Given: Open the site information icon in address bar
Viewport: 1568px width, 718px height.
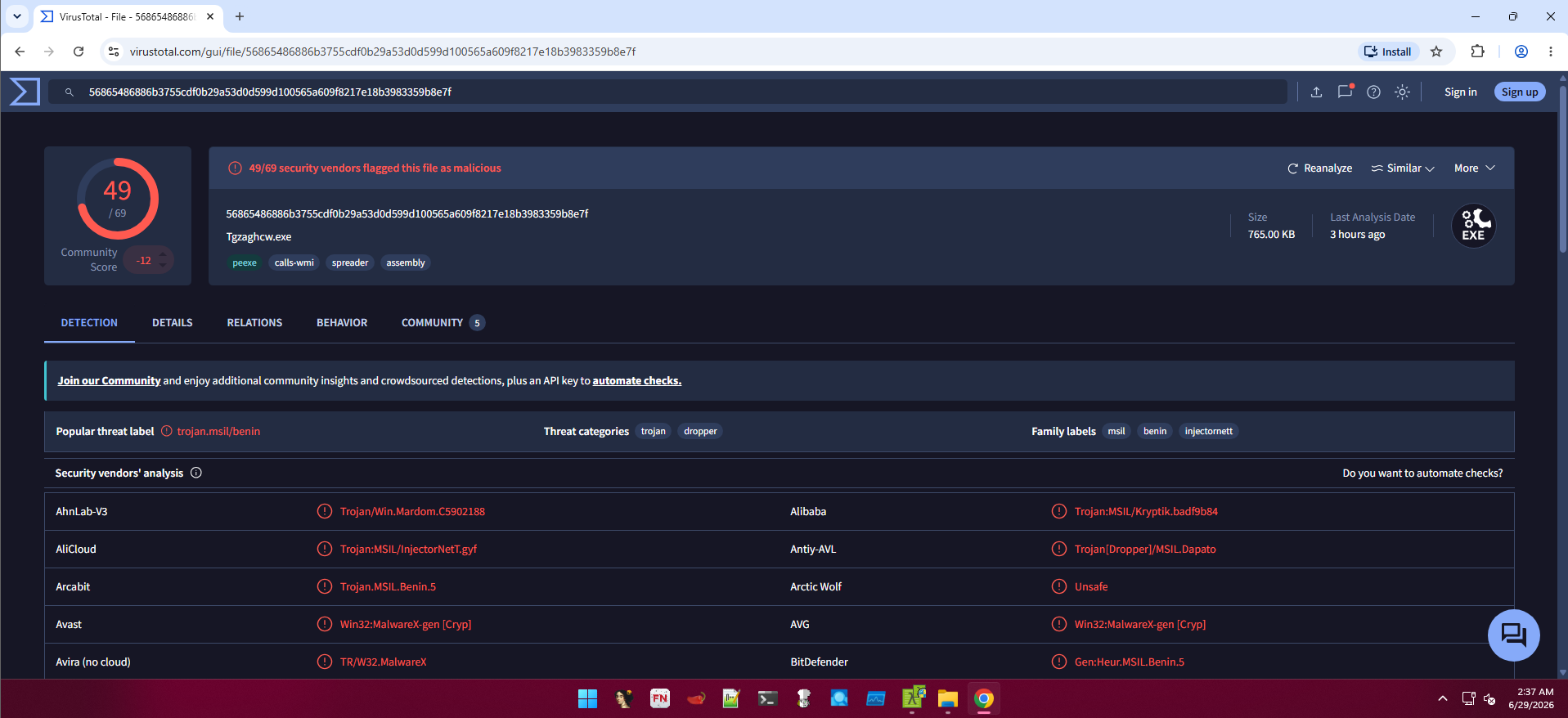Looking at the screenshot, I should [x=114, y=52].
